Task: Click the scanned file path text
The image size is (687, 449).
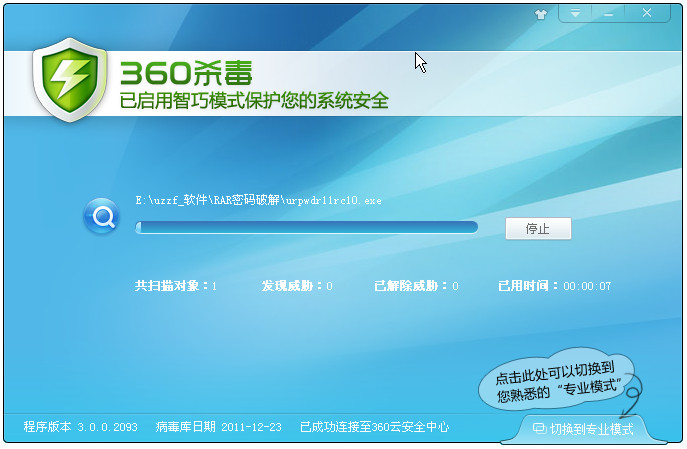Action: [x=258, y=200]
